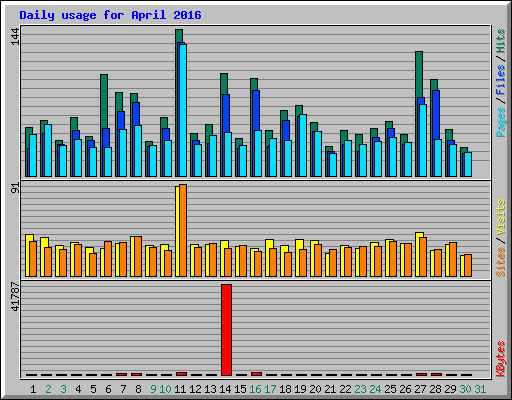The width and height of the screenshot is (512, 400).
Task: Click green day label '17' on the x-axis
Action: point(270,389)
